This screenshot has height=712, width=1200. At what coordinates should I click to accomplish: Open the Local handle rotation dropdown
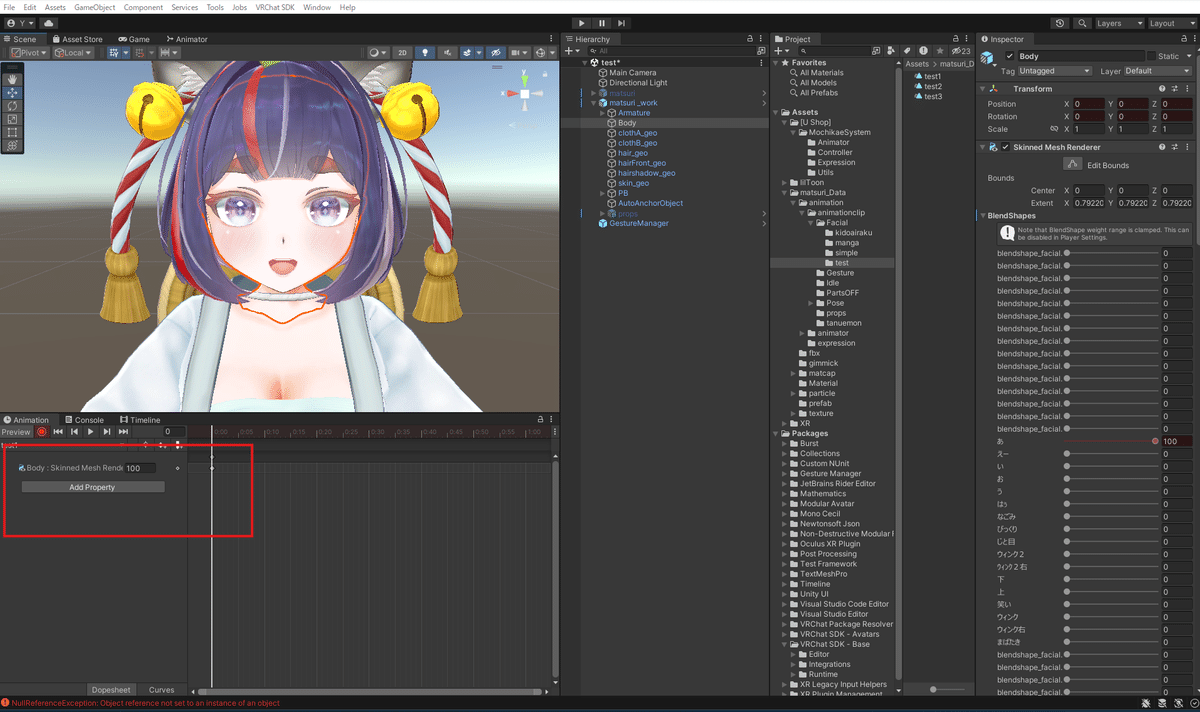(x=73, y=53)
